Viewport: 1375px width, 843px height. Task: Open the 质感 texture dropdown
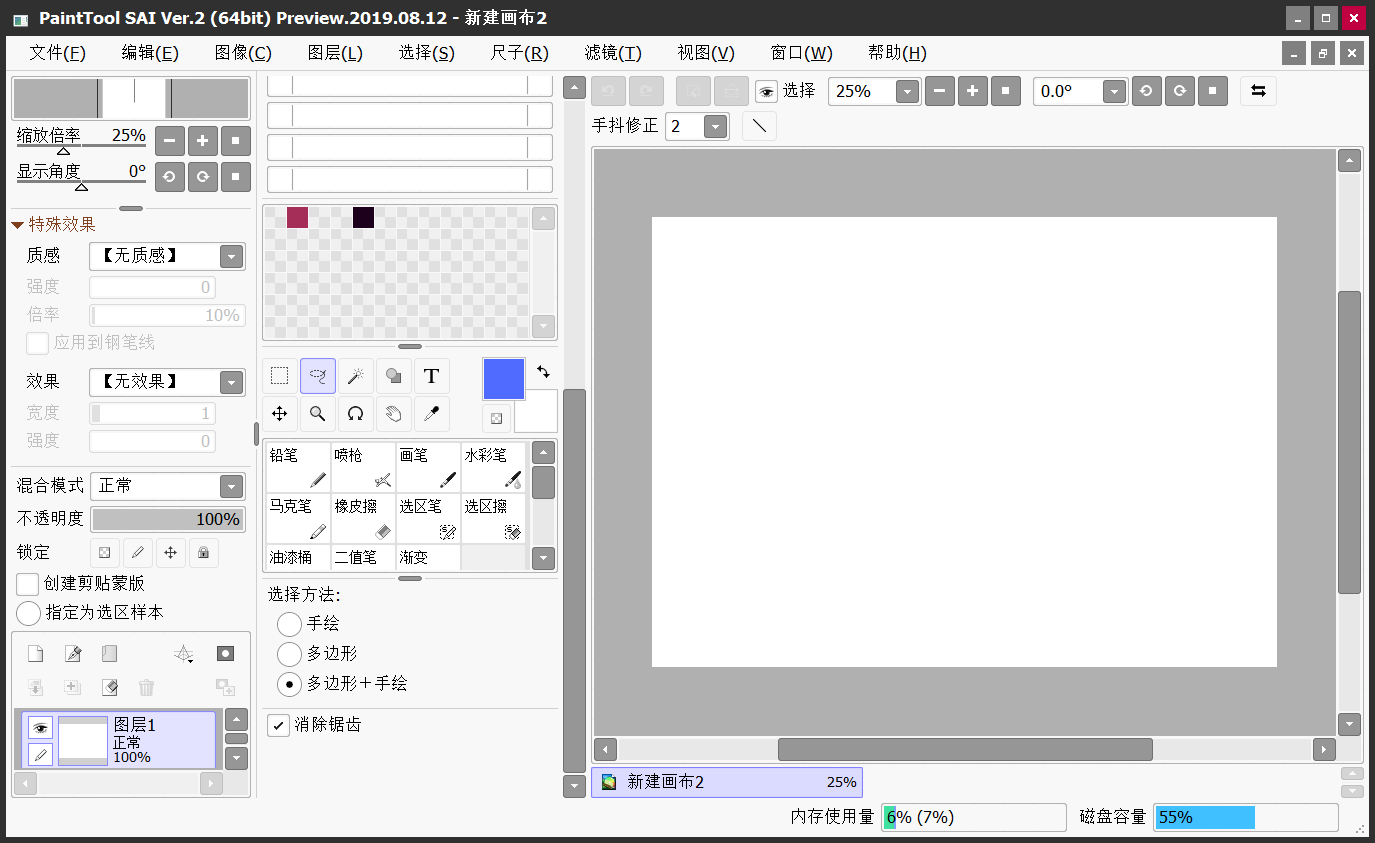(x=232, y=256)
